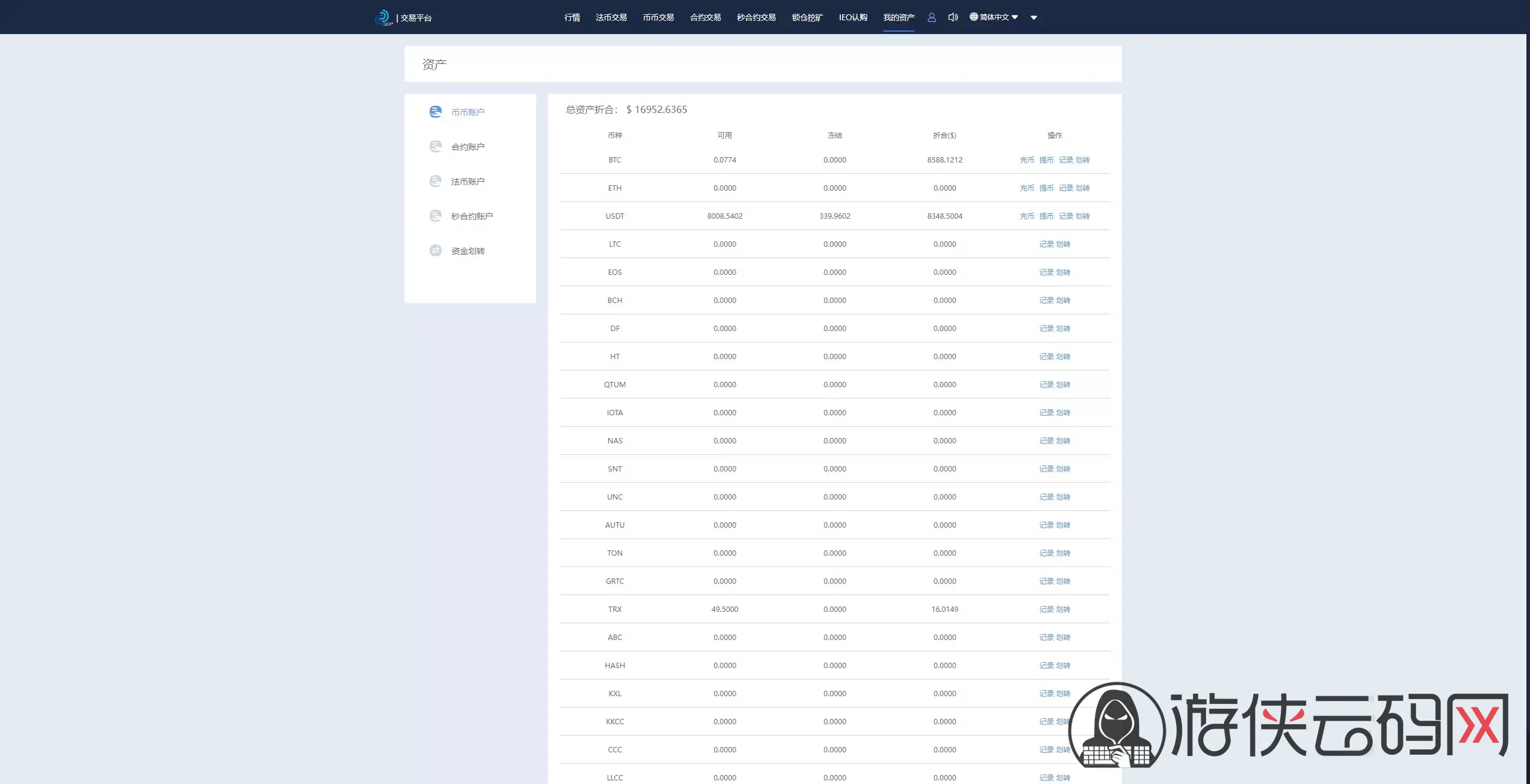1530x784 pixels.
Task: Click the 秒合约账户 sidebar icon
Action: [436, 216]
